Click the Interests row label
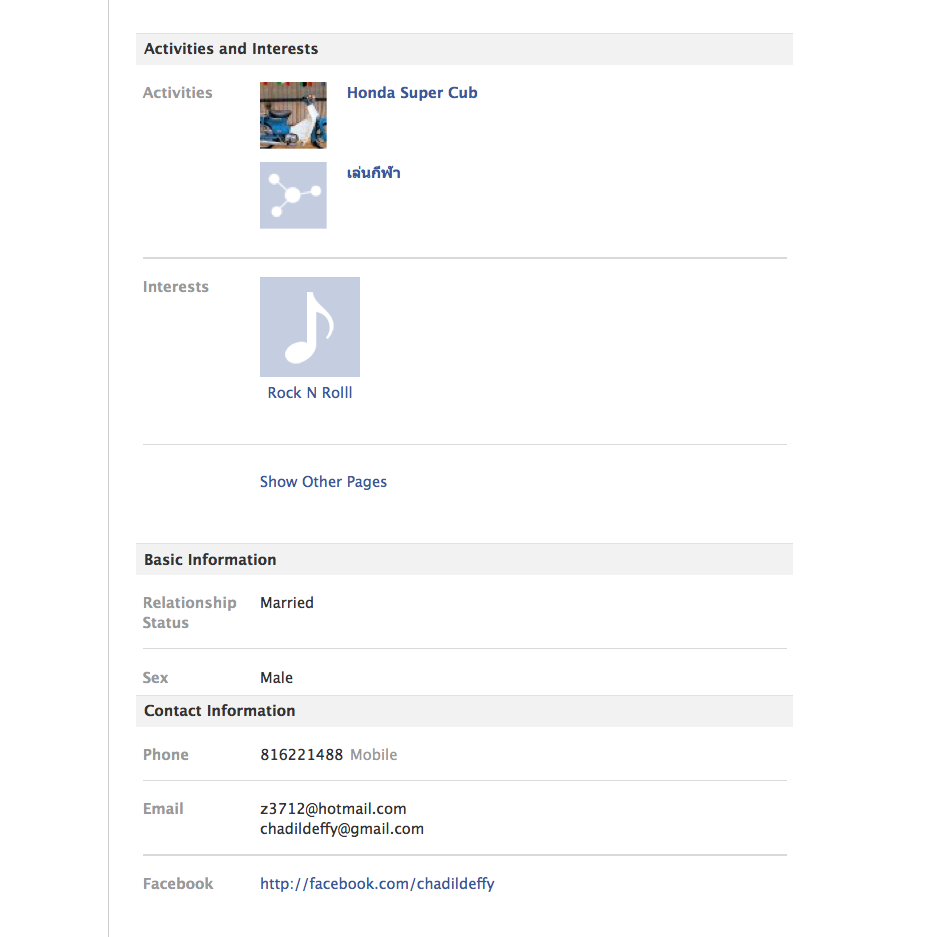This screenshot has width=934, height=937. pos(176,287)
